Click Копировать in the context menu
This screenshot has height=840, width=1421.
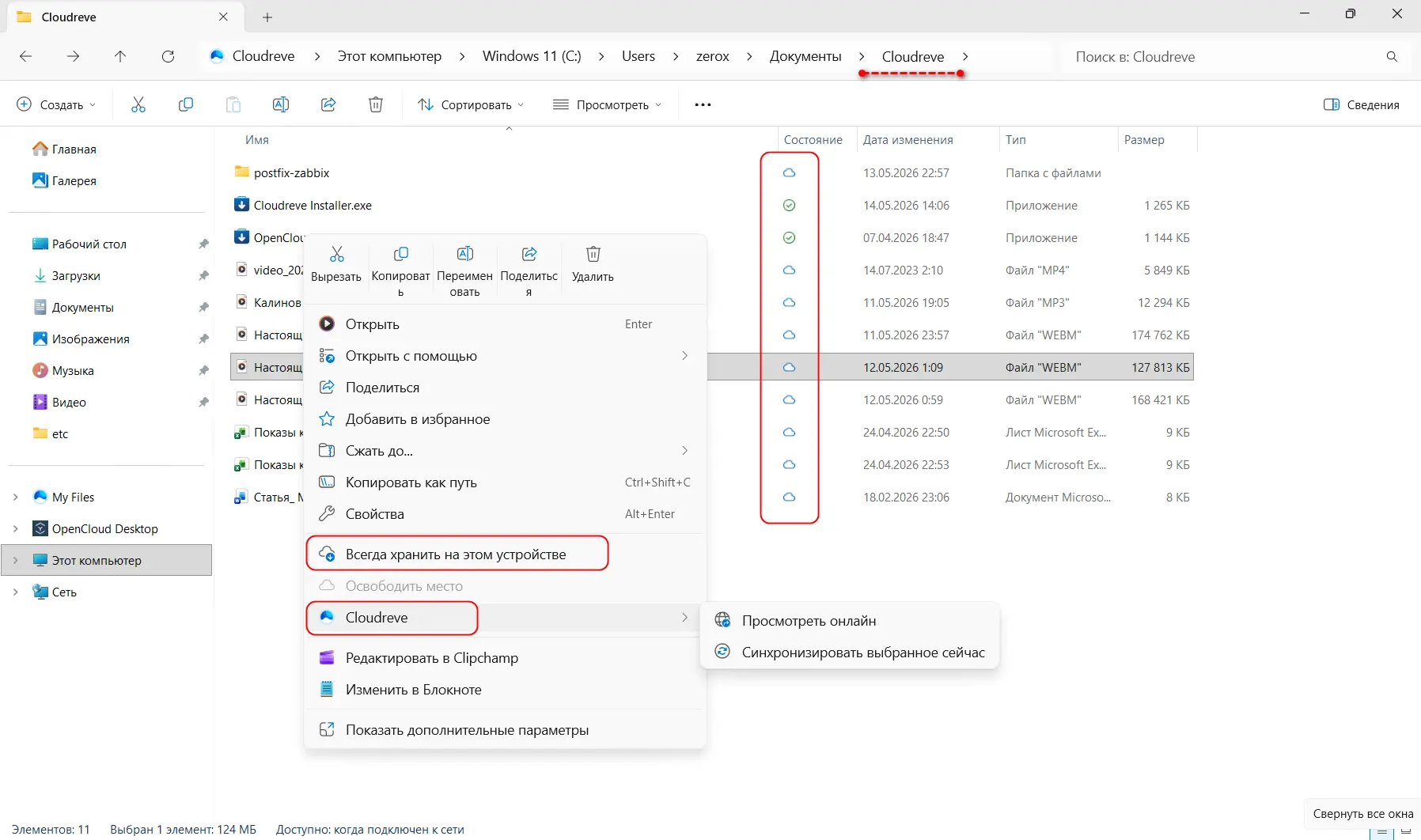[400, 271]
